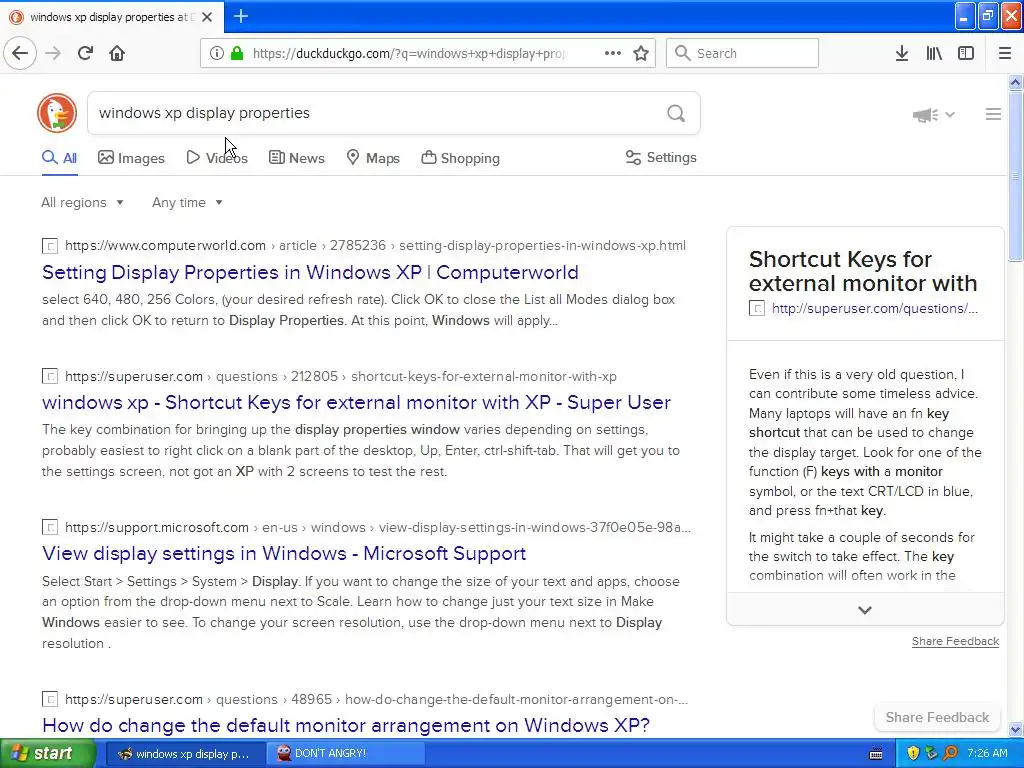Open Setting Display Properties in Windows XP result
1024x768 pixels.
(x=310, y=272)
